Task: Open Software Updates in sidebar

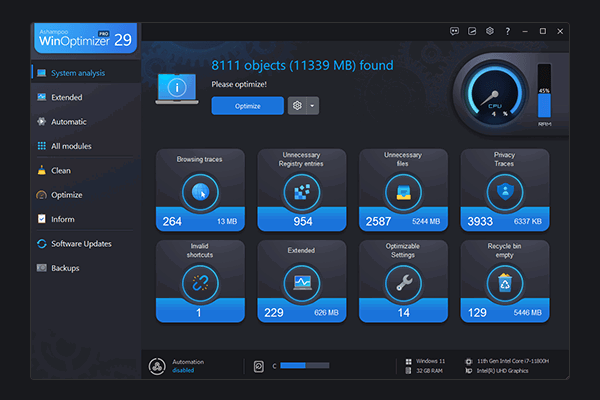Action: pyautogui.click(x=86, y=243)
